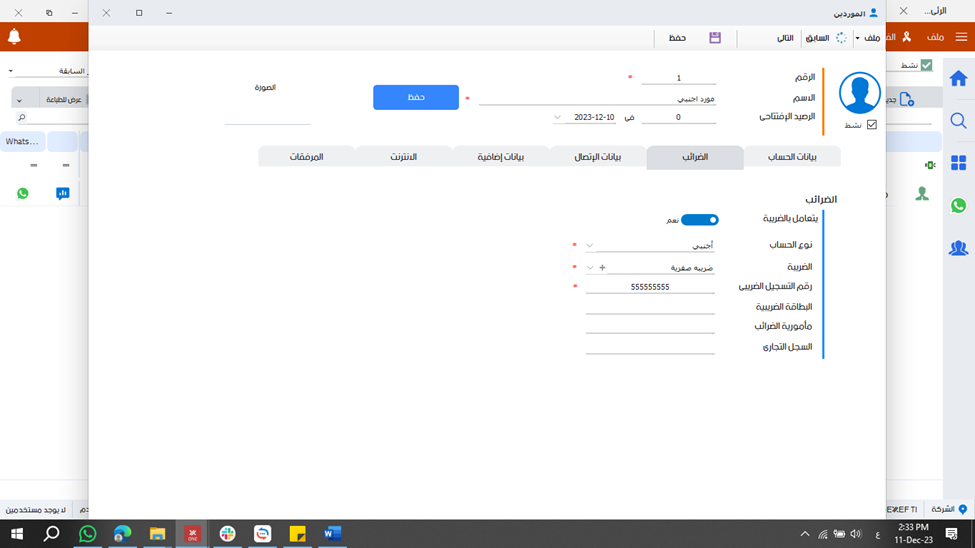Viewport: 975px width, 548px height.
Task: Open the 'الضريبة' tax dropdown arrow
Action: pyautogui.click(x=589, y=267)
